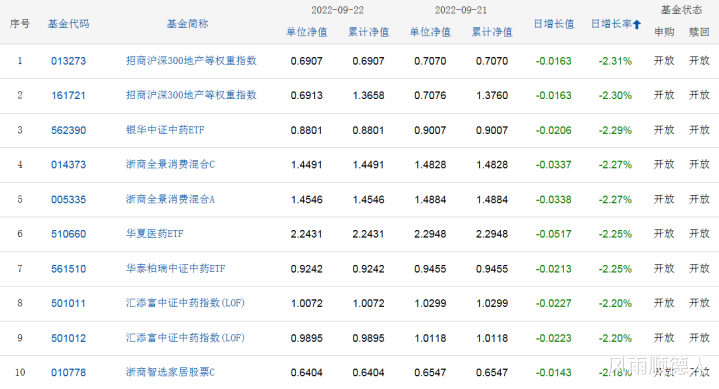
Task: Click 申购 status 开放 for fund 562390
Action: coord(664,130)
